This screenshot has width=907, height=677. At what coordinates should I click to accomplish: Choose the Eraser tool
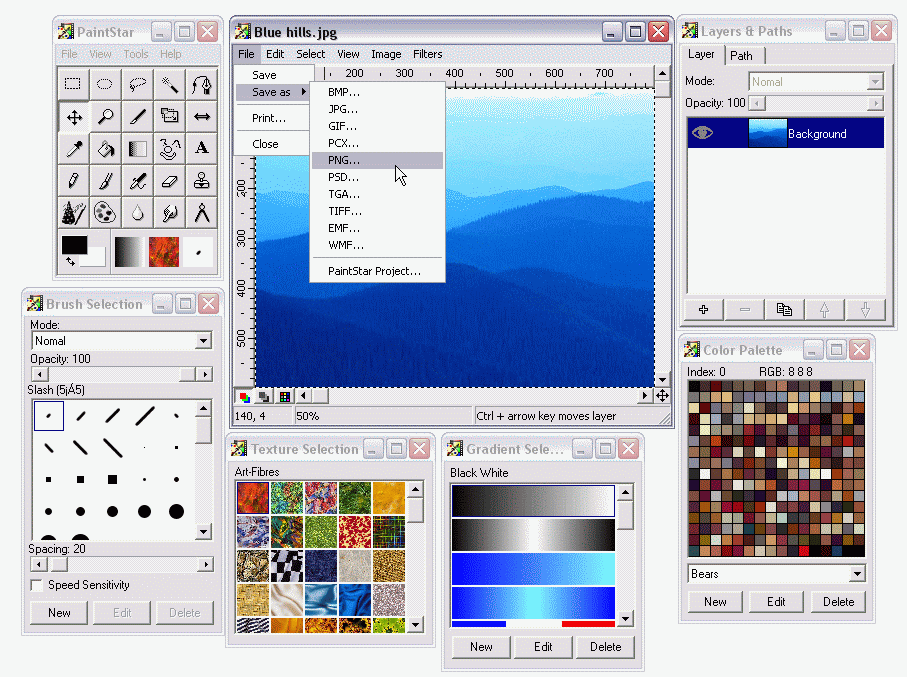170,180
